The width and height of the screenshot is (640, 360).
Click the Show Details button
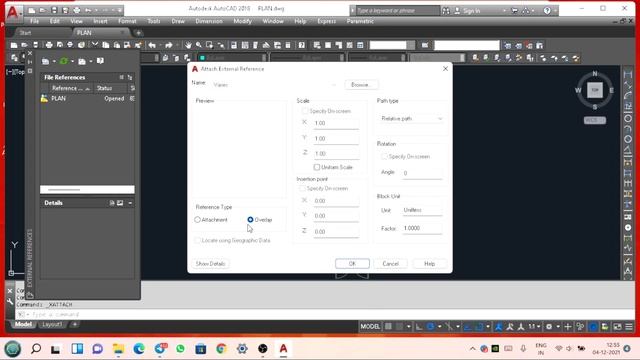pos(210,264)
